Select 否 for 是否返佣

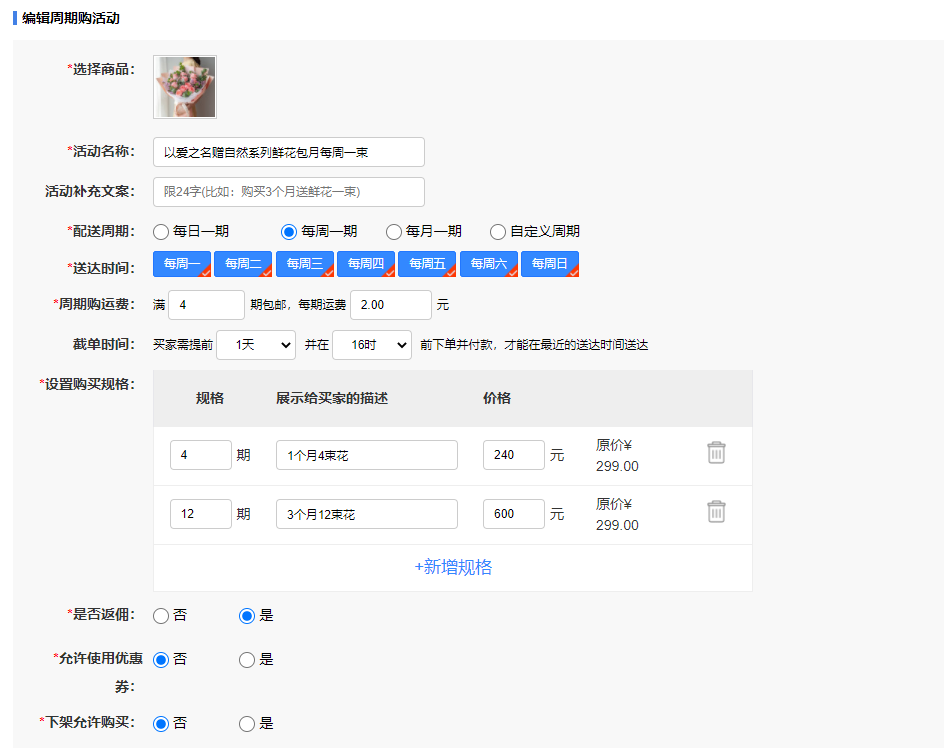[161, 616]
